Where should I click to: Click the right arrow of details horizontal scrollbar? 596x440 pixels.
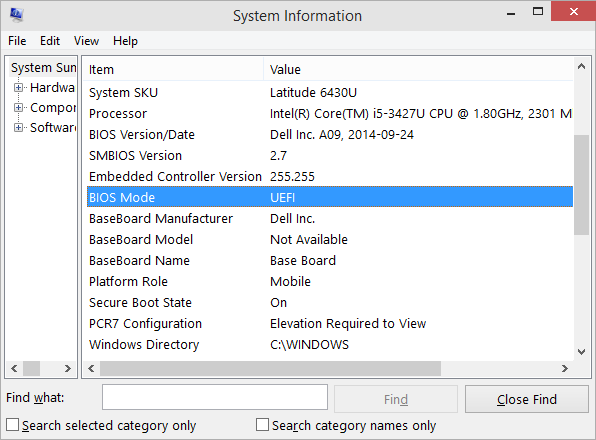tap(565, 368)
